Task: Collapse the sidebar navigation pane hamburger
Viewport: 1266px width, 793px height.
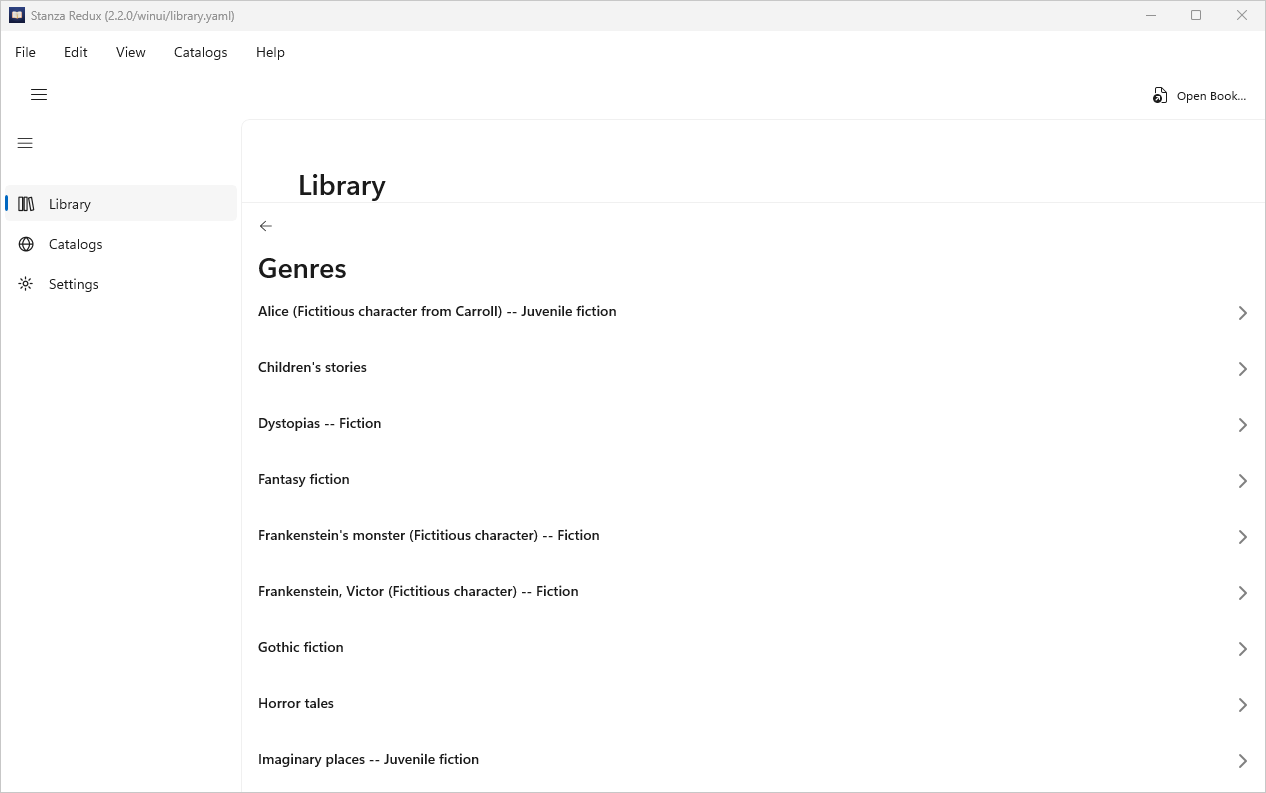Action: tap(25, 144)
